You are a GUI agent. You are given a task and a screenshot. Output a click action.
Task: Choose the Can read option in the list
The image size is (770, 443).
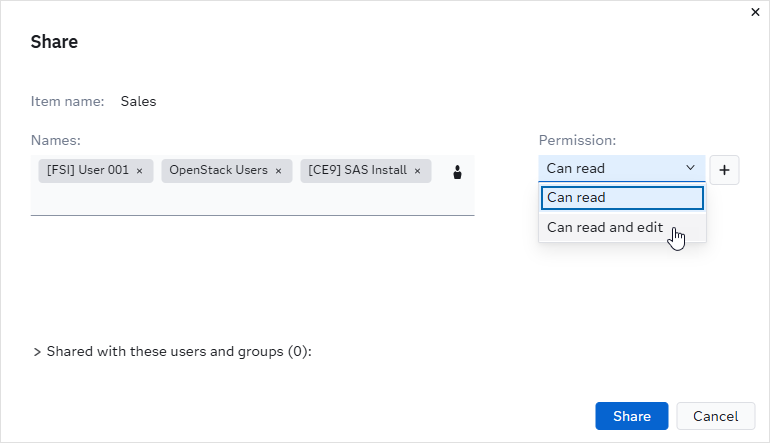click(x=622, y=197)
